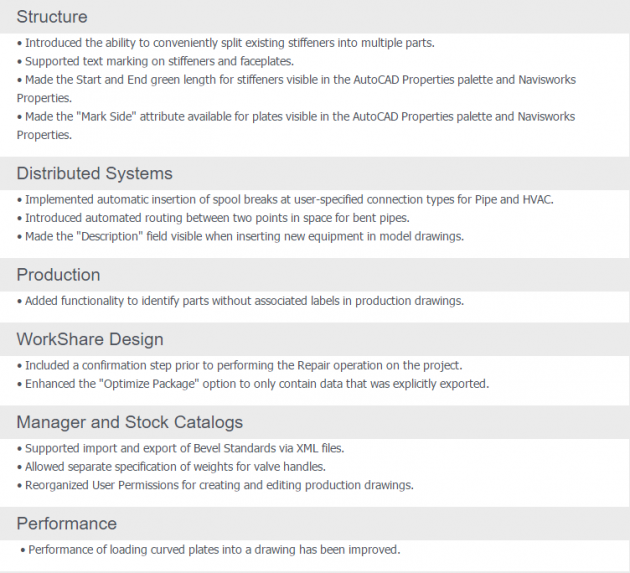
Task: Click the "Description" field visibility bullet
Action: coord(240,236)
